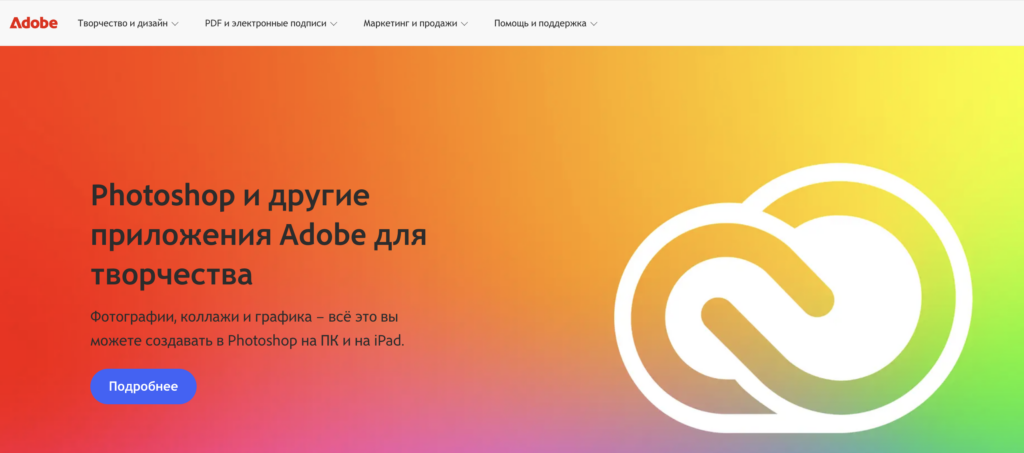
Task: Open the Помощь и поддержка menu
Action: pyautogui.click(x=545, y=23)
